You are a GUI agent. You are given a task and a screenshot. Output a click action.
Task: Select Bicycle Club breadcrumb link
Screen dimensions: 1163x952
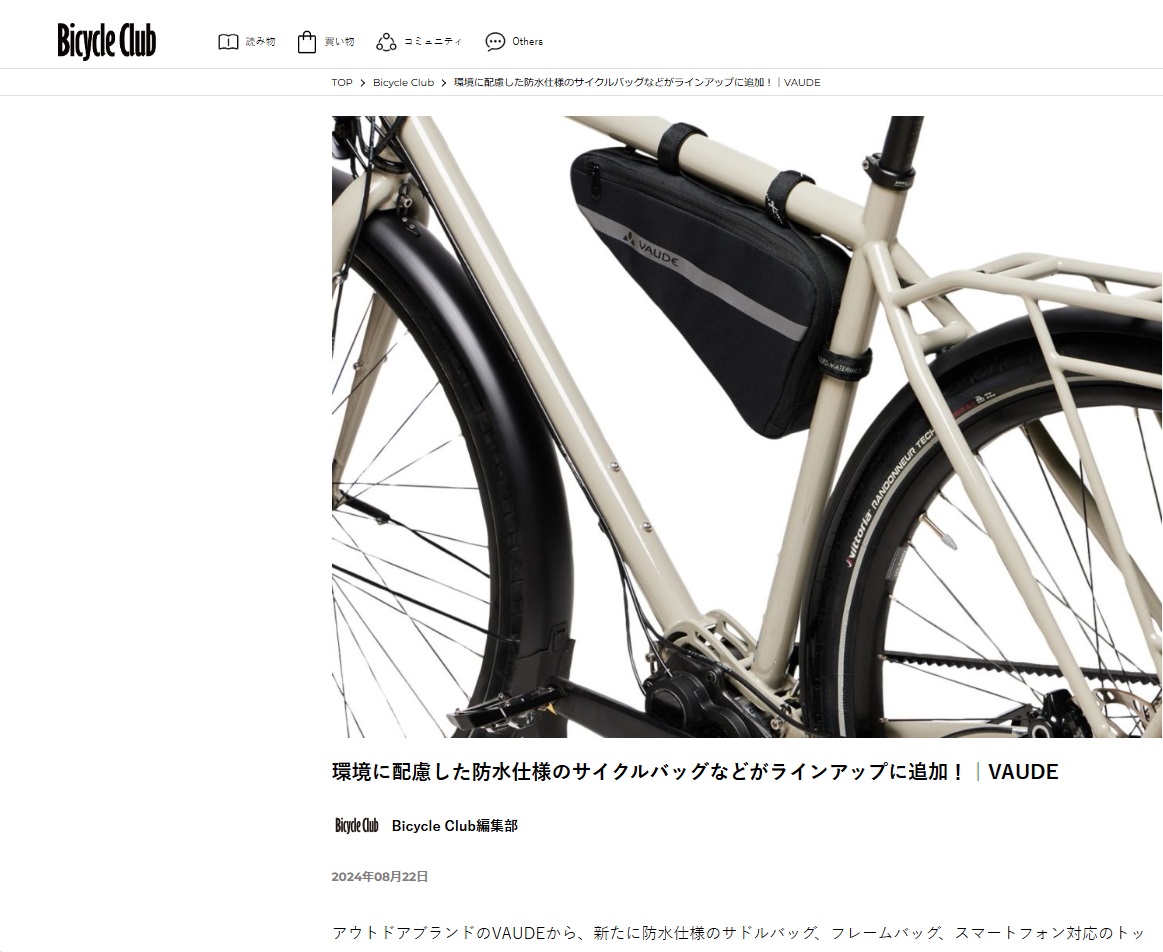click(403, 82)
